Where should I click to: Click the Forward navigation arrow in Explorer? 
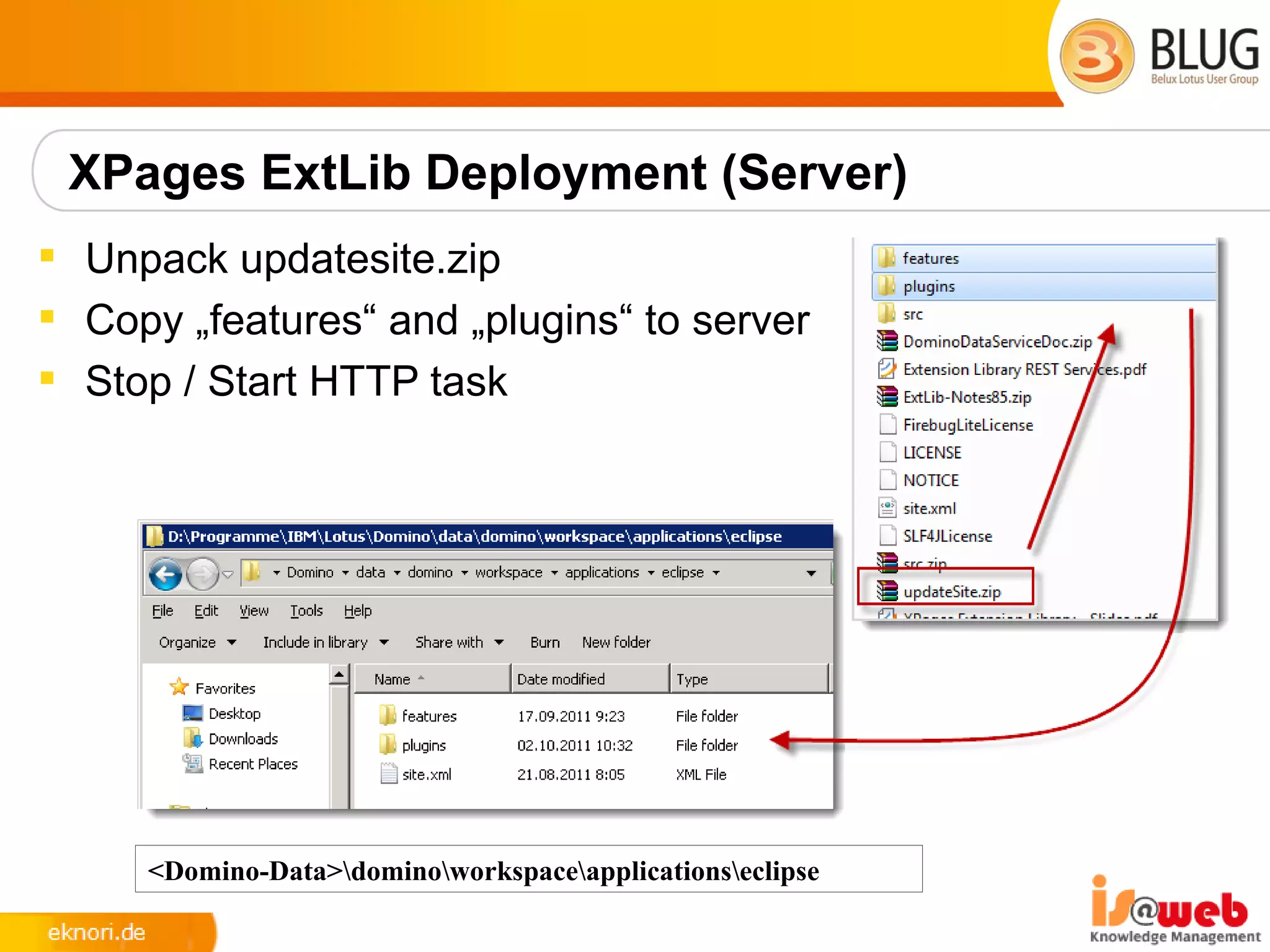point(203,573)
